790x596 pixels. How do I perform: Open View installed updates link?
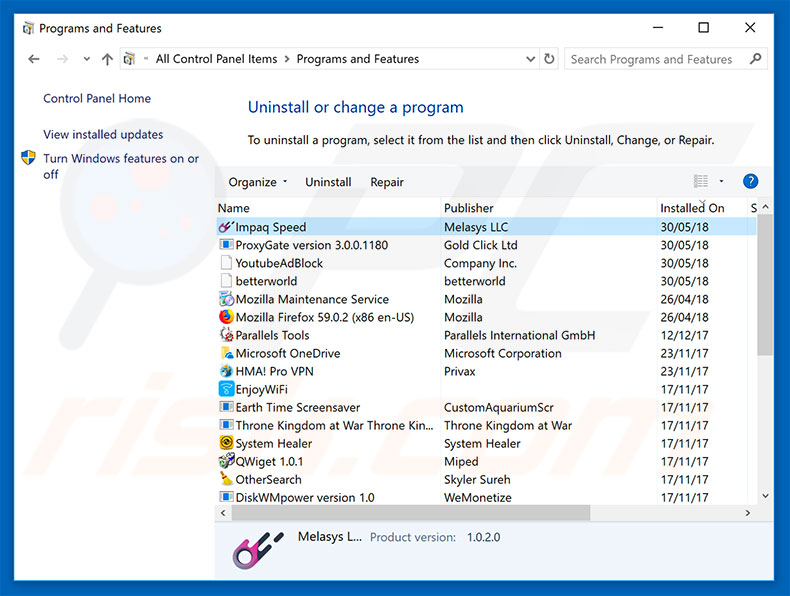coord(103,135)
